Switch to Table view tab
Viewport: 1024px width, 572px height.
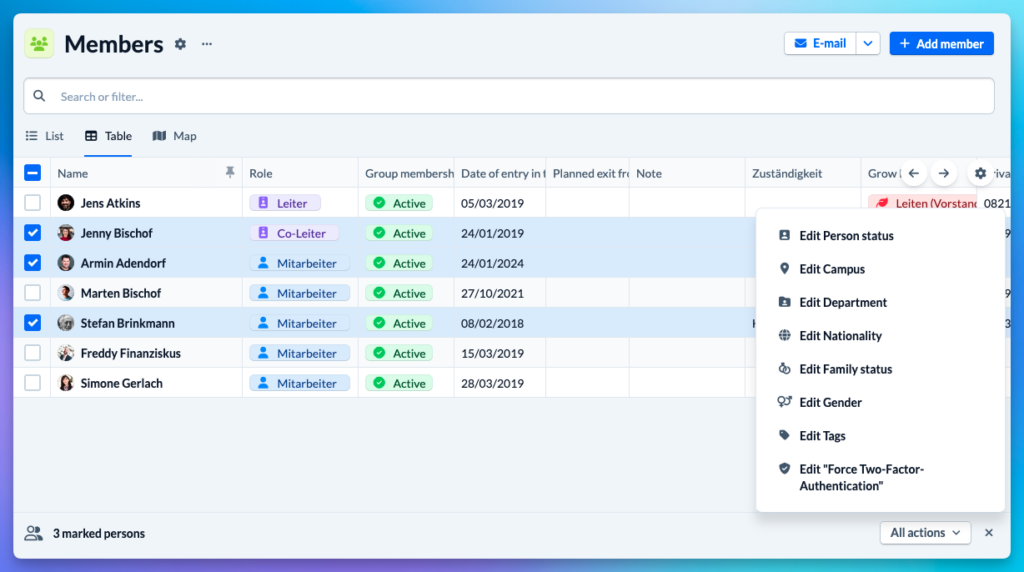click(108, 136)
